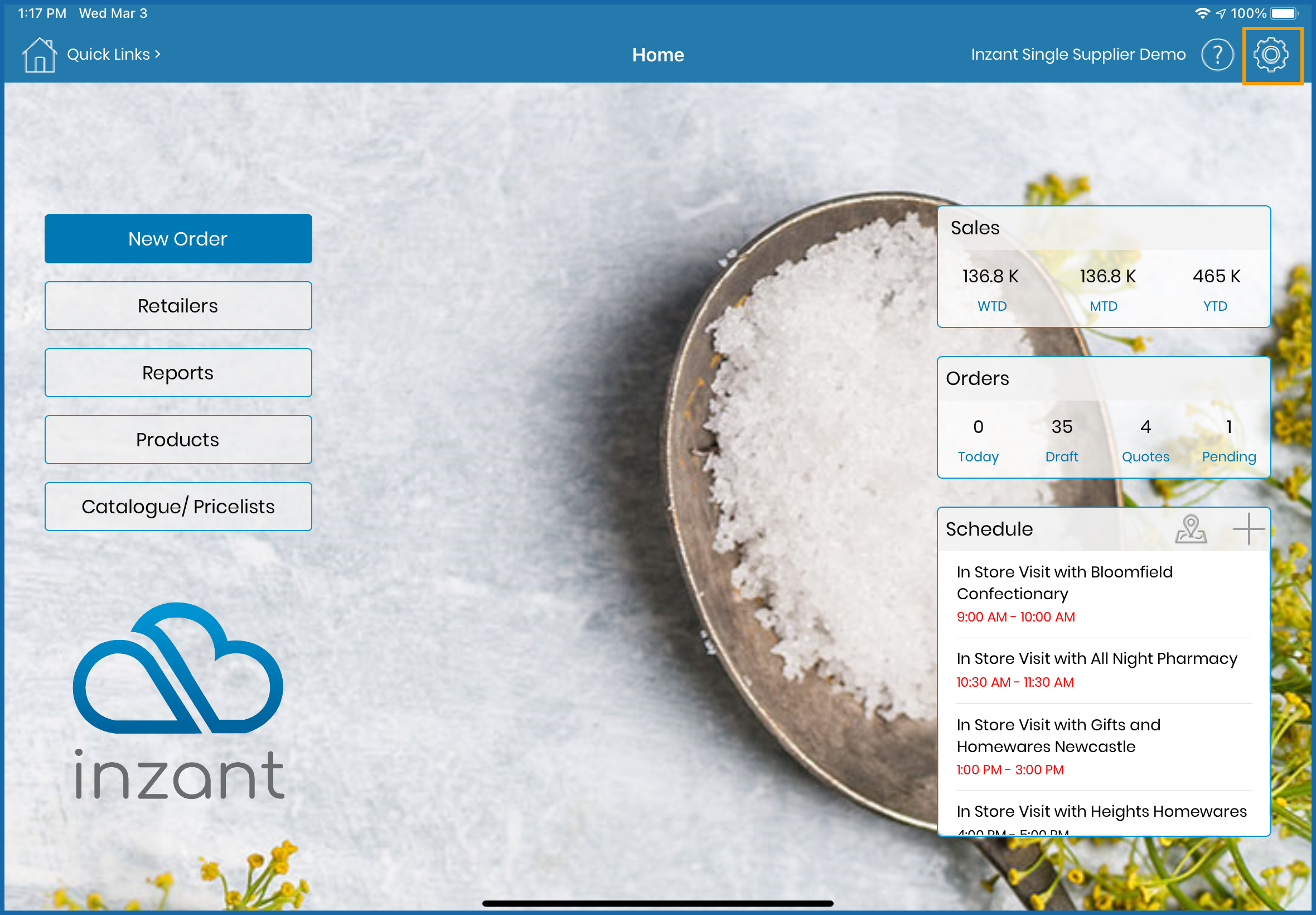Start a New Order

[178, 238]
